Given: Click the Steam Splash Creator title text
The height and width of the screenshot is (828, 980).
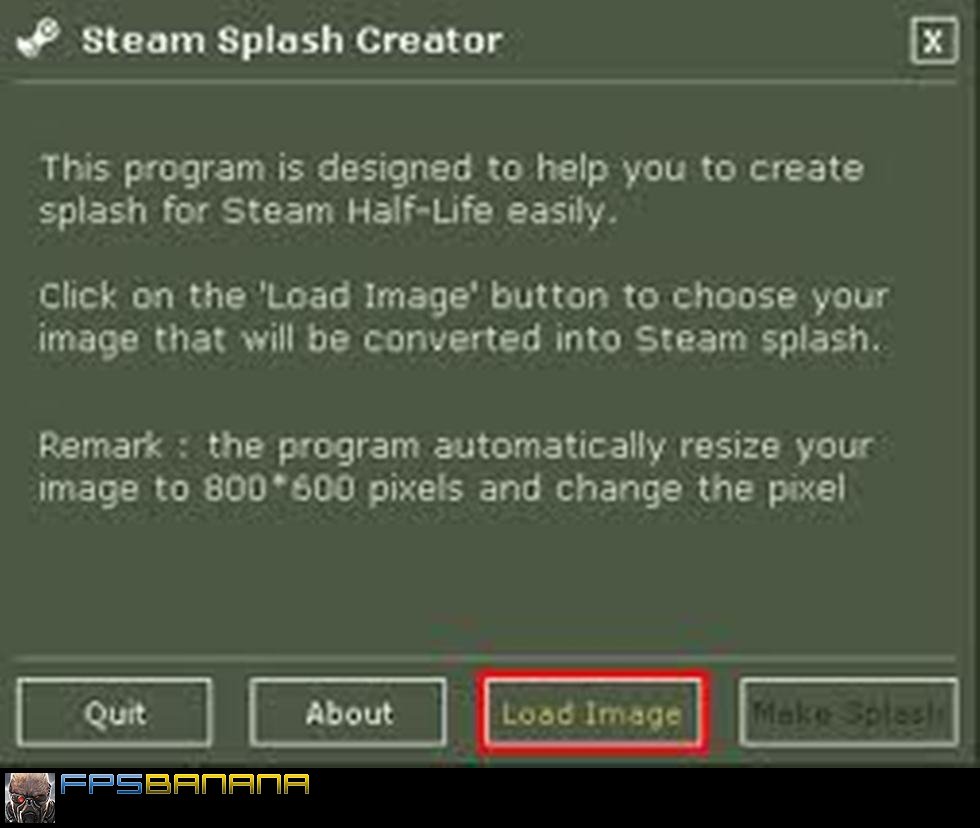Looking at the screenshot, I should (x=292, y=41).
